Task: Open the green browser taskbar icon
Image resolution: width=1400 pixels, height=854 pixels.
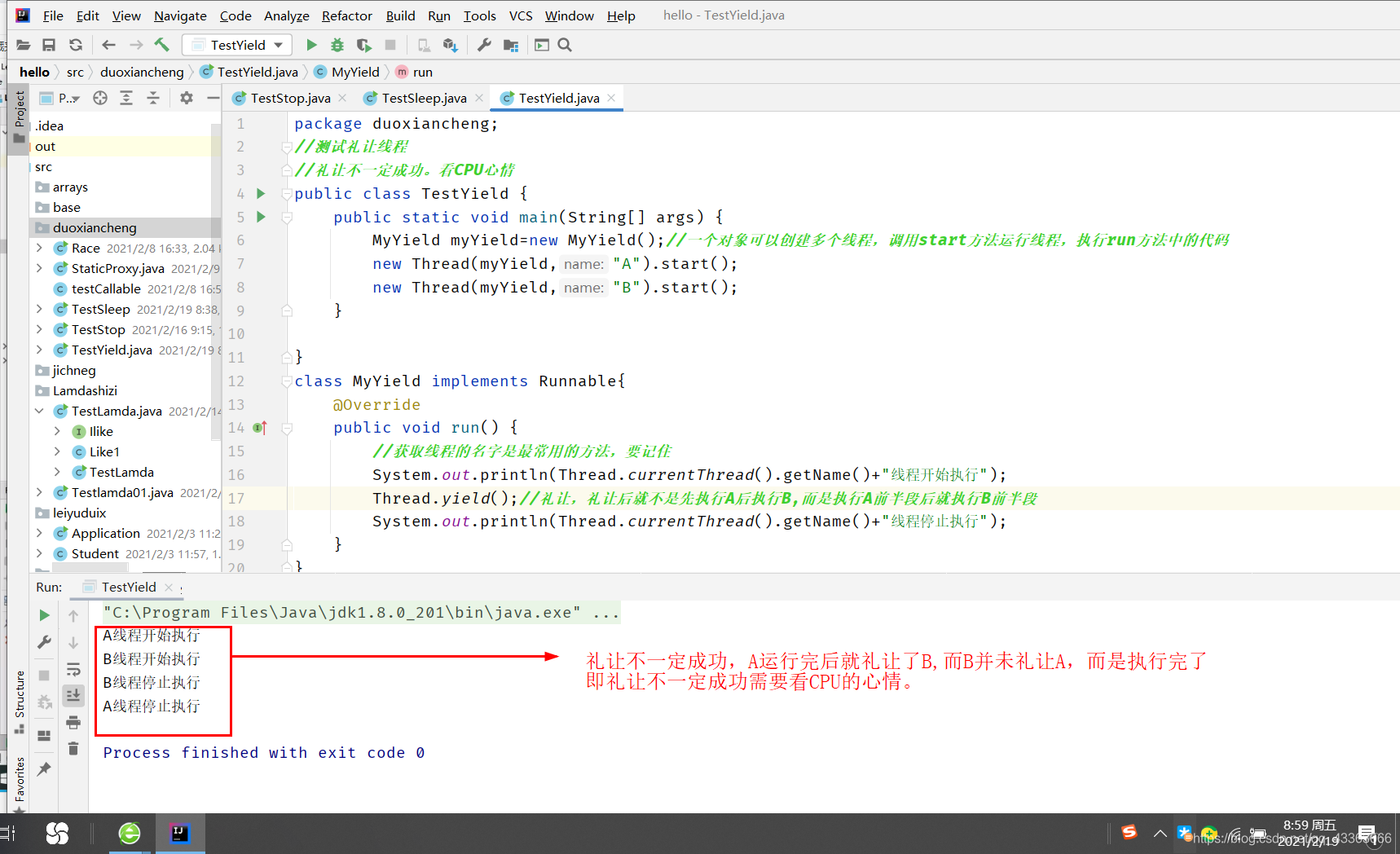Action: click(x=130, y=833)
